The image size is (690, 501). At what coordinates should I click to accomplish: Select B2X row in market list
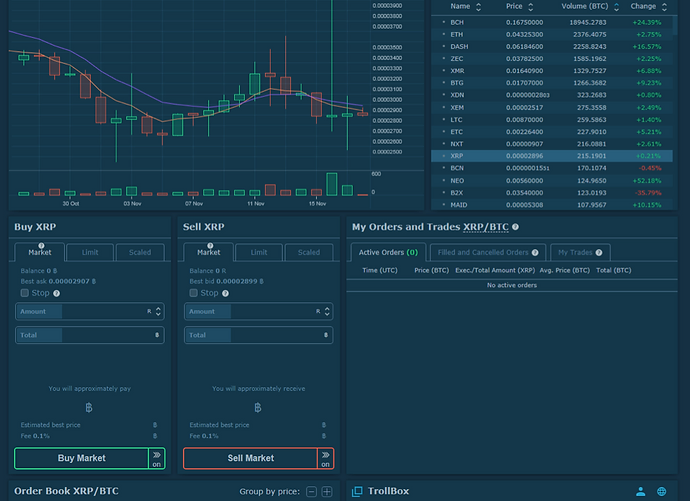coord(552,193)
